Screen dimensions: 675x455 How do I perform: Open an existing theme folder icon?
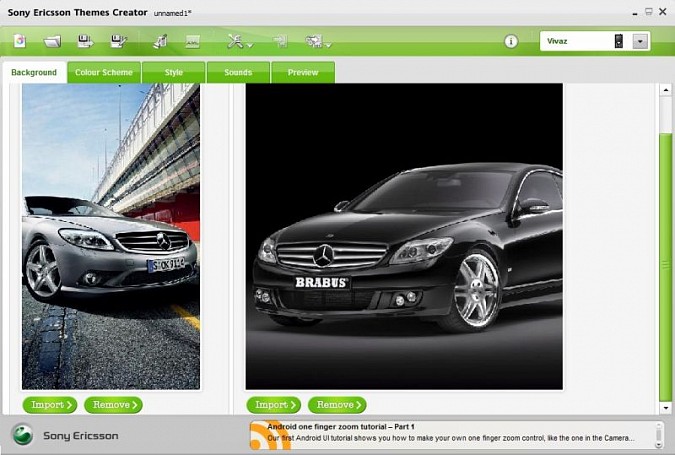tap(52, 42)
